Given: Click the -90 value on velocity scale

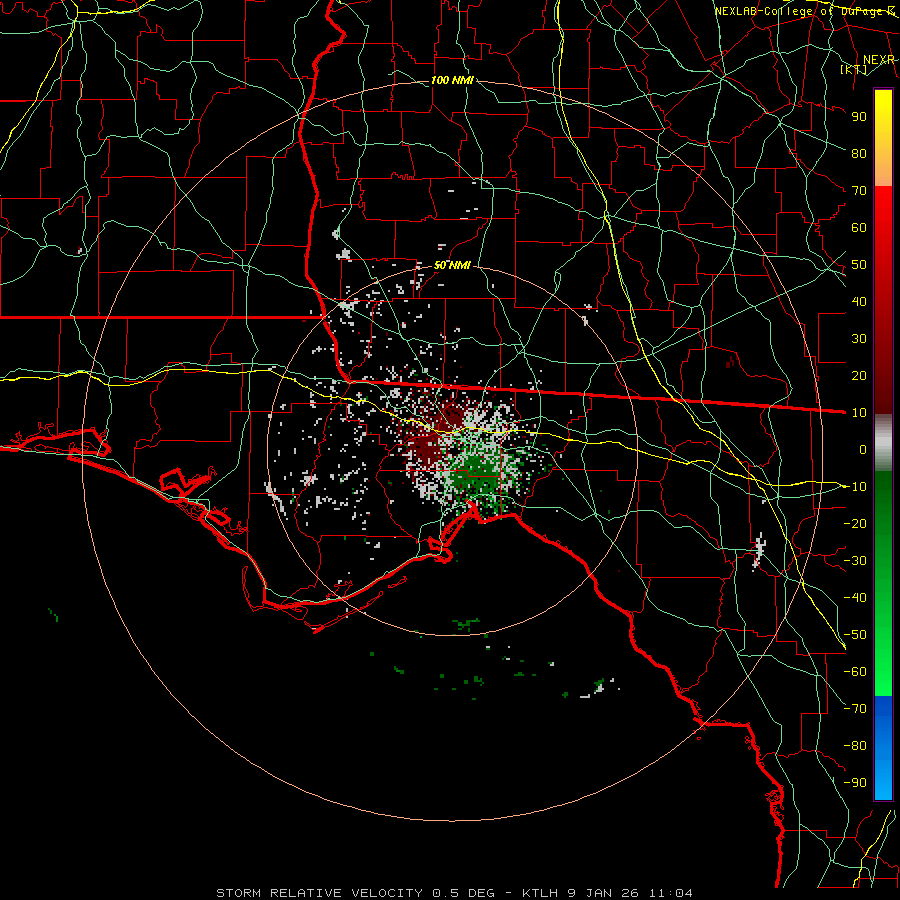Looking at the screenshot, I should [x=855, y=783].
